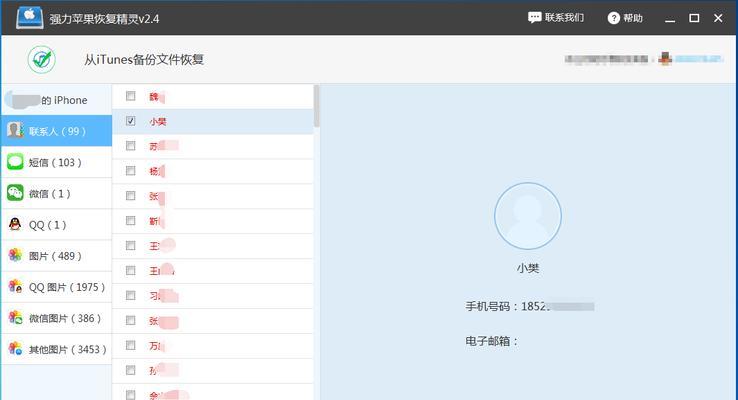Select the QQ (1) penguin icon
738x400 pixels.
15,224
